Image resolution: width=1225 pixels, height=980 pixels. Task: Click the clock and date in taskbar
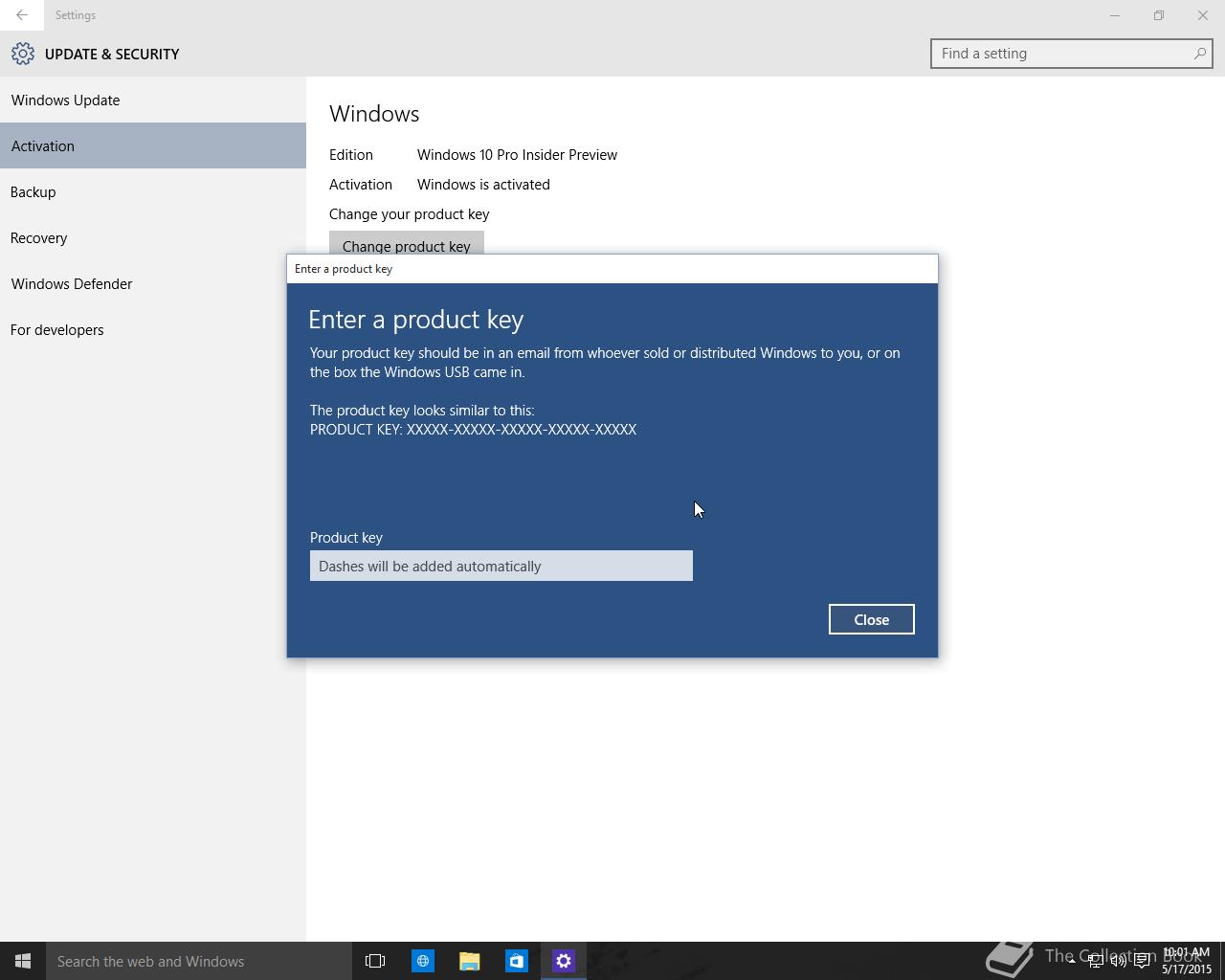pos(1187,961)
